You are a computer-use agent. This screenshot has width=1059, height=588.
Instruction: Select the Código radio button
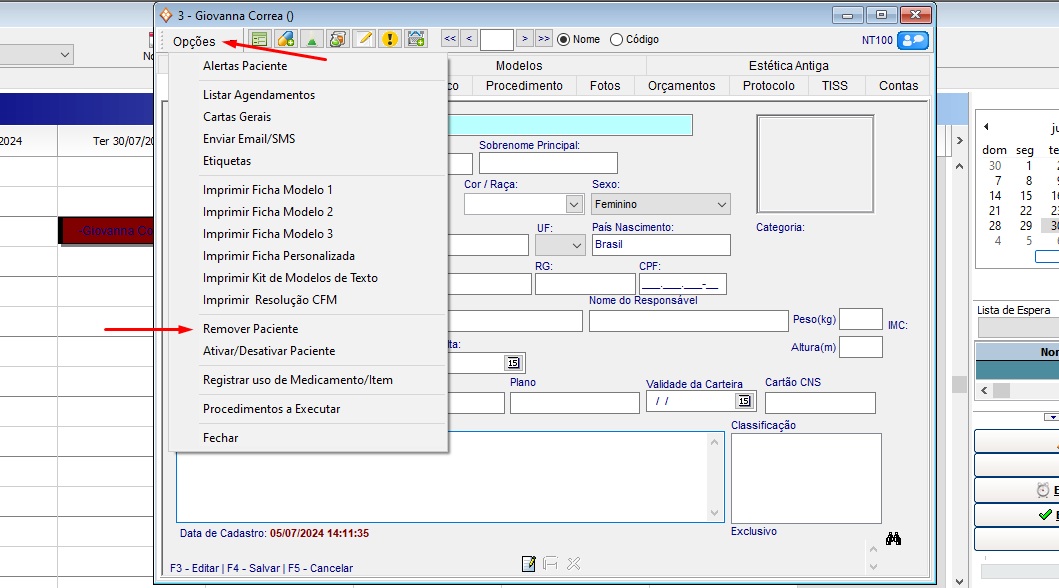(x=616, y=40)
